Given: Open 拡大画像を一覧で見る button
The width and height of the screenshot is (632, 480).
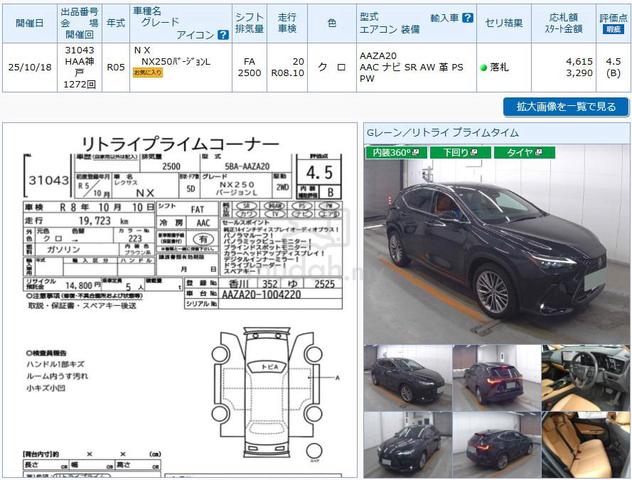Looking at the screenshot, I should pos(566,107).
